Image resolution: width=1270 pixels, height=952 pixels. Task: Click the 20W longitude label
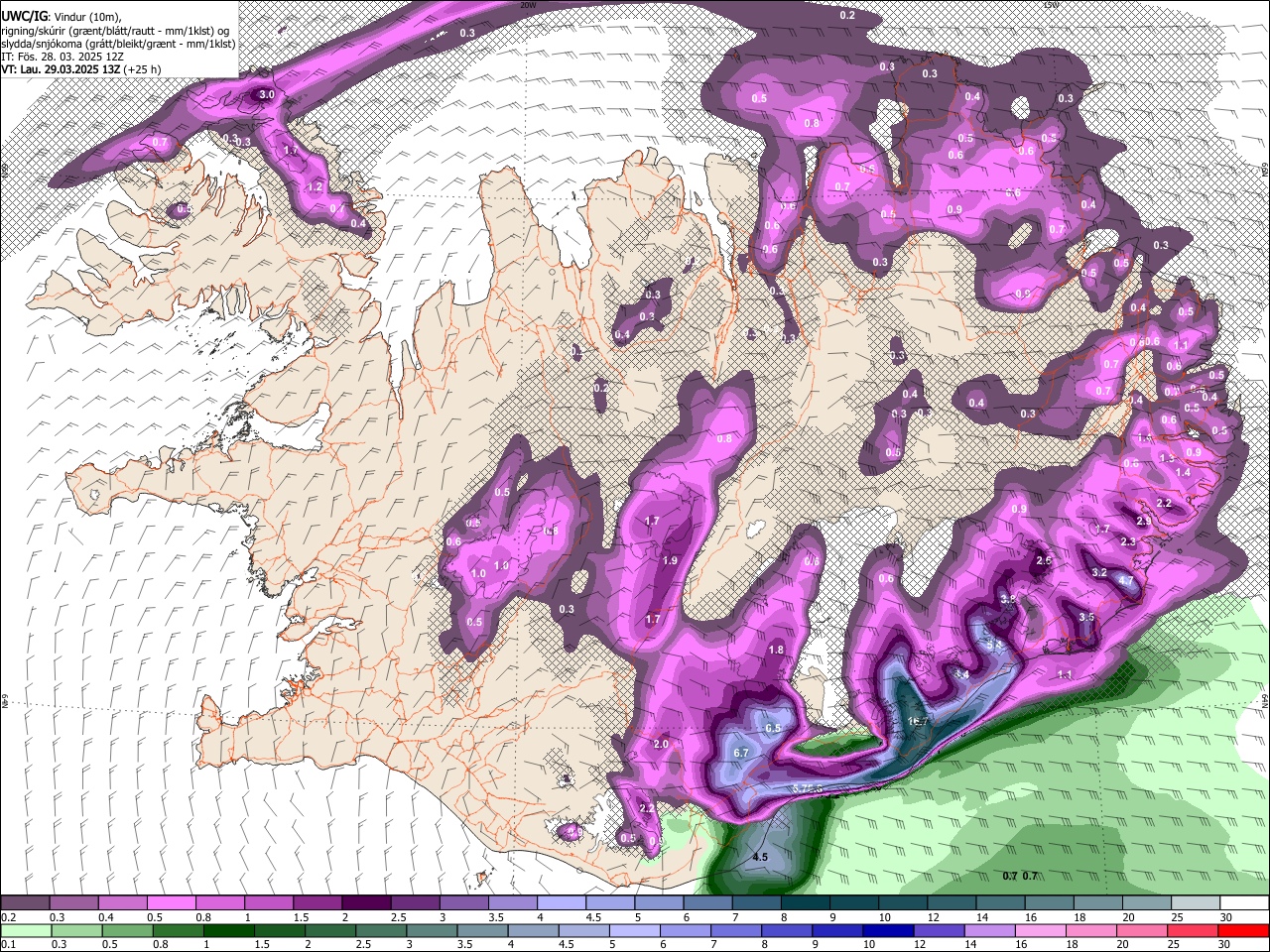coord(528,5)
